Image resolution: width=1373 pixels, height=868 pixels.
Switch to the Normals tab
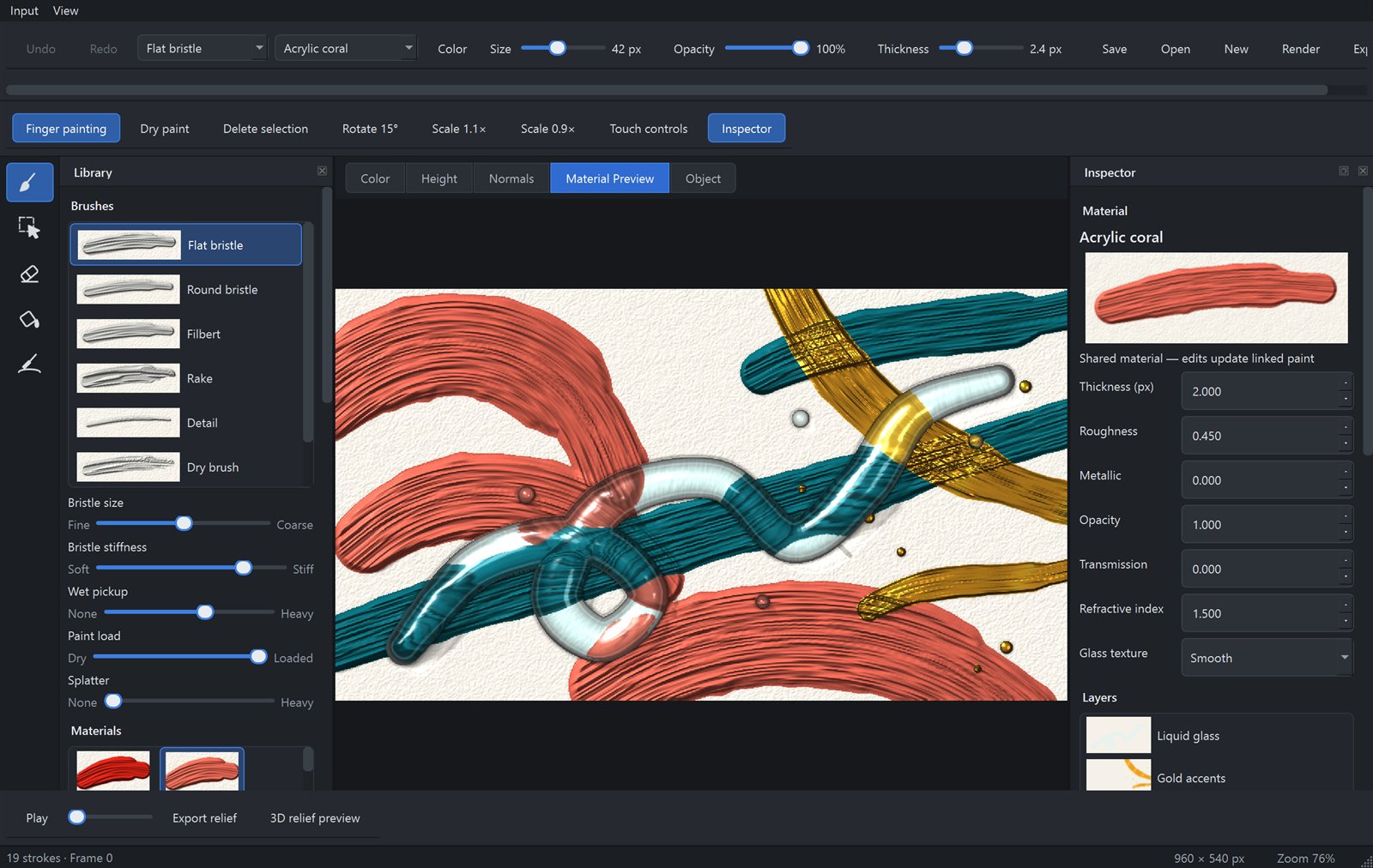[511, 178]
